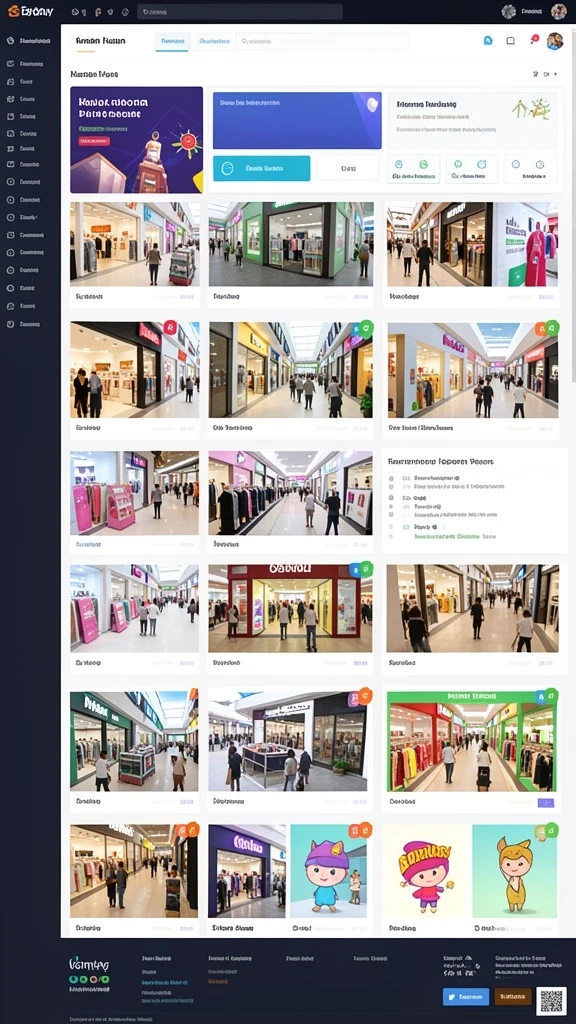Screen dimensions: 576x1024
Task: Click the QR code in the footer
Action: tap(551, 1000)
